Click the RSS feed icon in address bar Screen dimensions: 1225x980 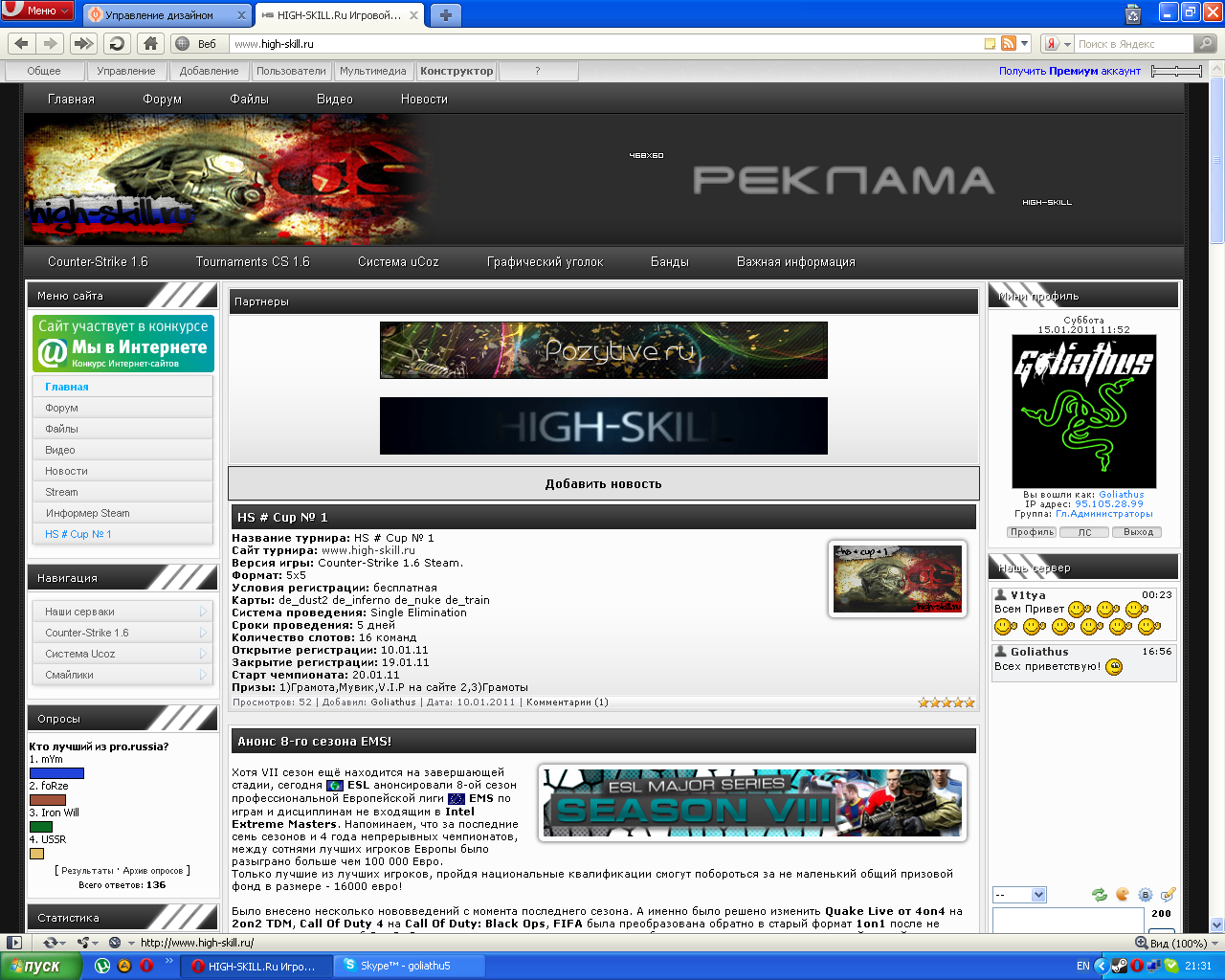(1008, 43)
